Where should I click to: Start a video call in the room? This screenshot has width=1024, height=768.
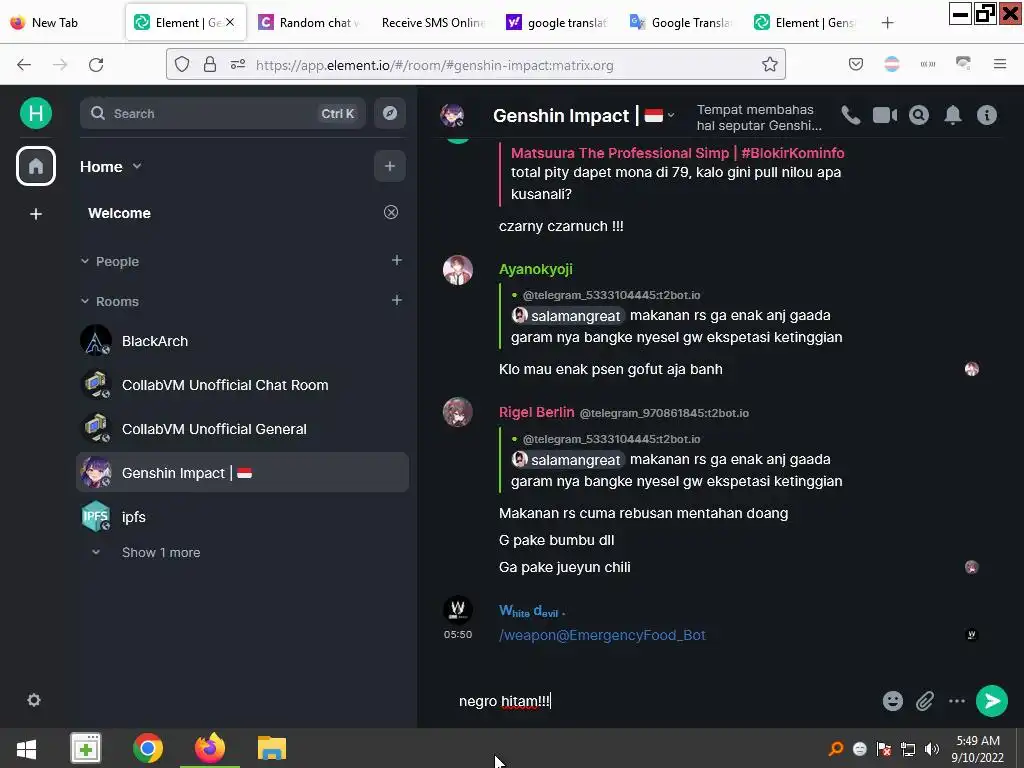pyautogui.click(x=885, y=116)
